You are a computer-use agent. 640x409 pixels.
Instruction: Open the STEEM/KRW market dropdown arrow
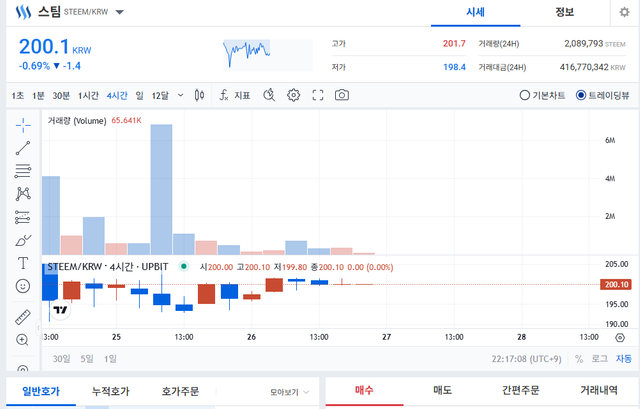(x=120, y=12)
